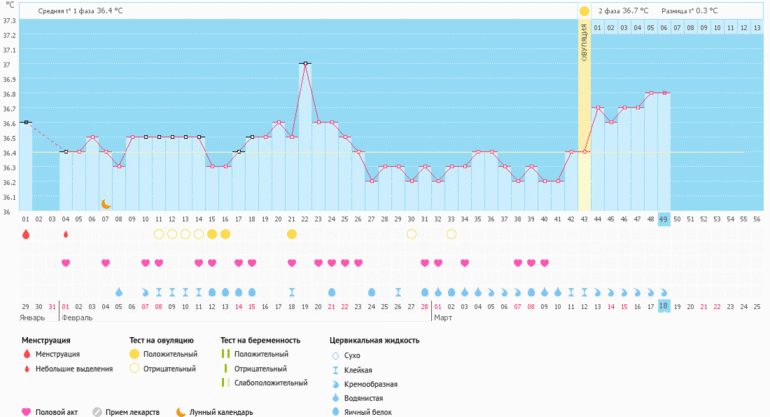Click the heart icon on cycle day 04
This screenshot has height=417, width=770.
pos(65,263)
